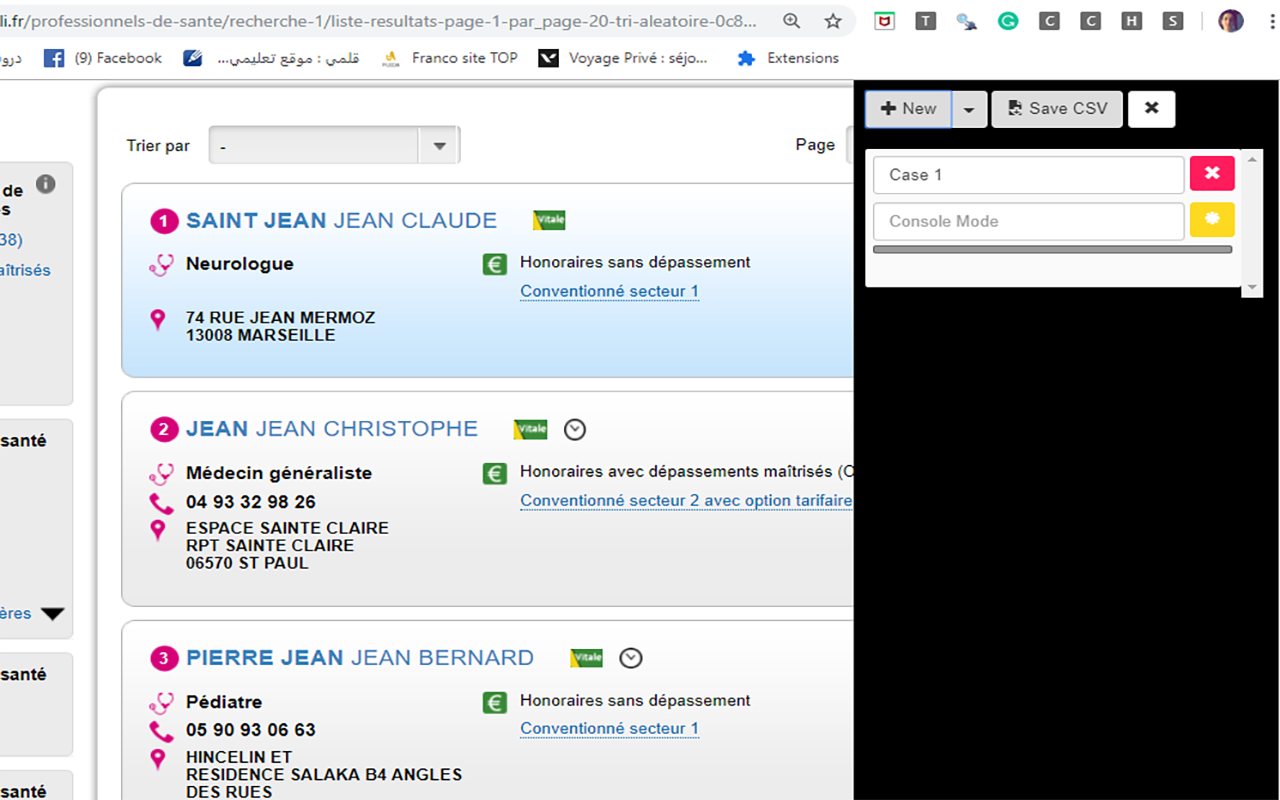This screenshot has height=800, width=1280.
Task: Click the yellow gear button beside Console Mode
Action: pyautogui.click(x=1212, y=220)
